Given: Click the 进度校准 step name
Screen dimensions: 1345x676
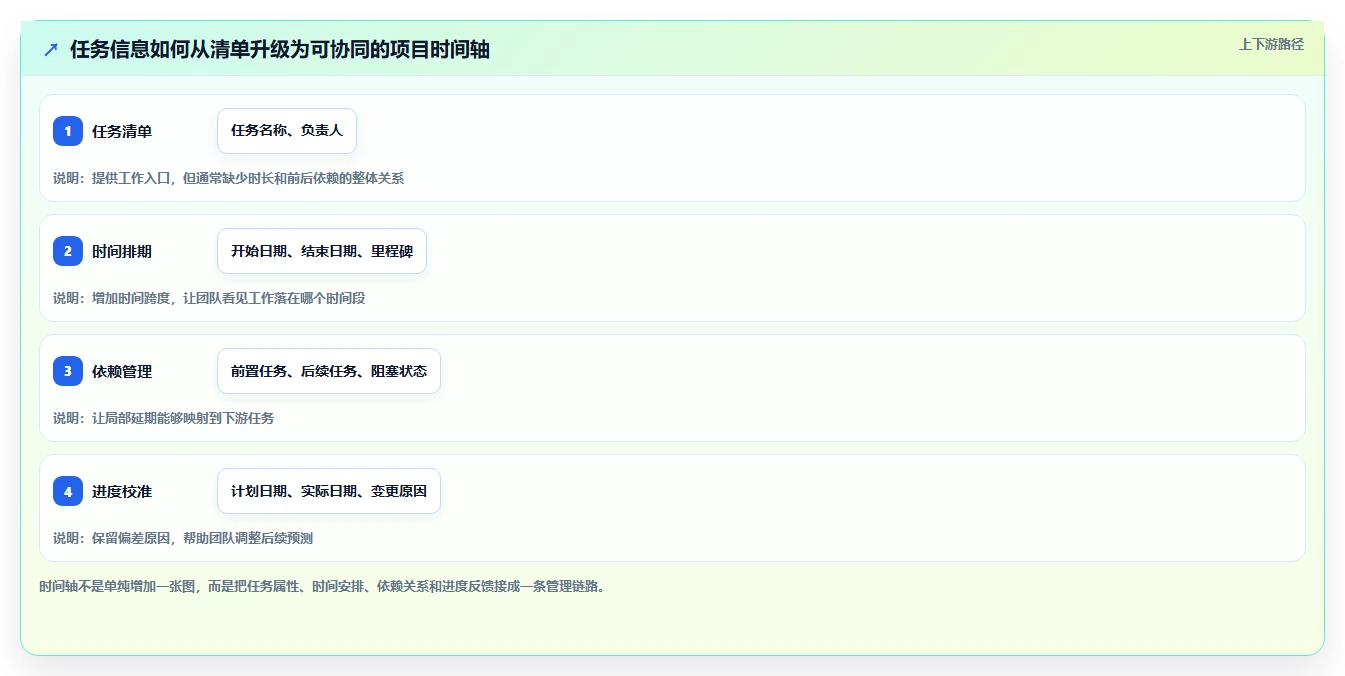Looking at the screenshot, I should click(x=122, y=491).
